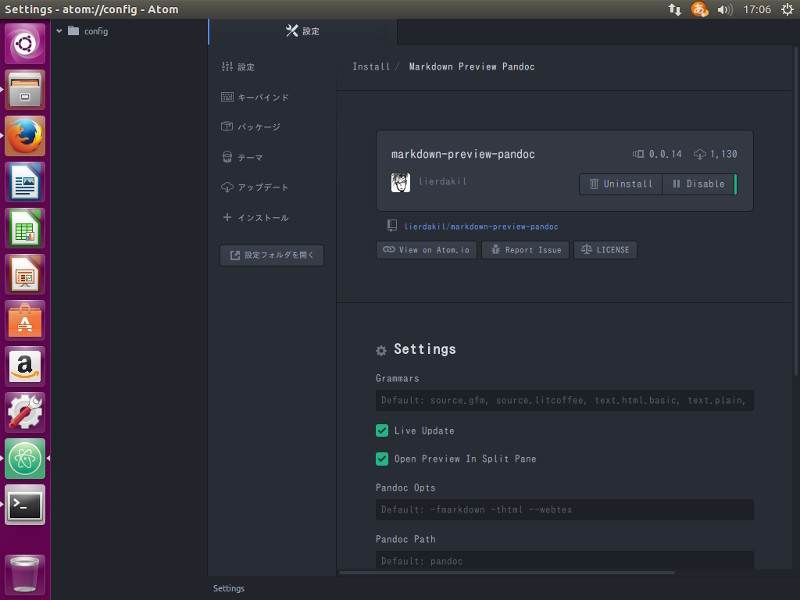Focus the Pandoc Opts input field
This screenshot has width=800, height=600.
564,510
